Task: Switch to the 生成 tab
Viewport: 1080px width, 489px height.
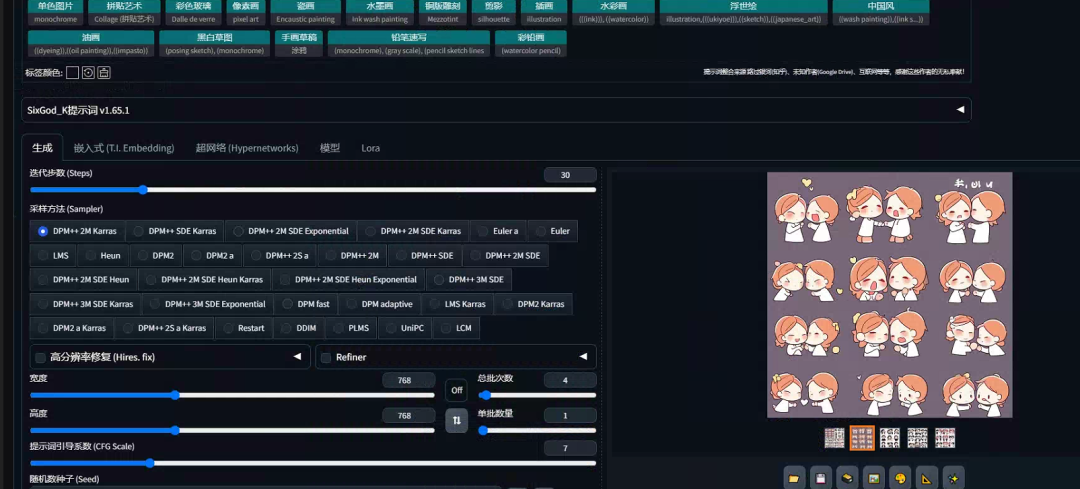Action: (x=42, y=147)
